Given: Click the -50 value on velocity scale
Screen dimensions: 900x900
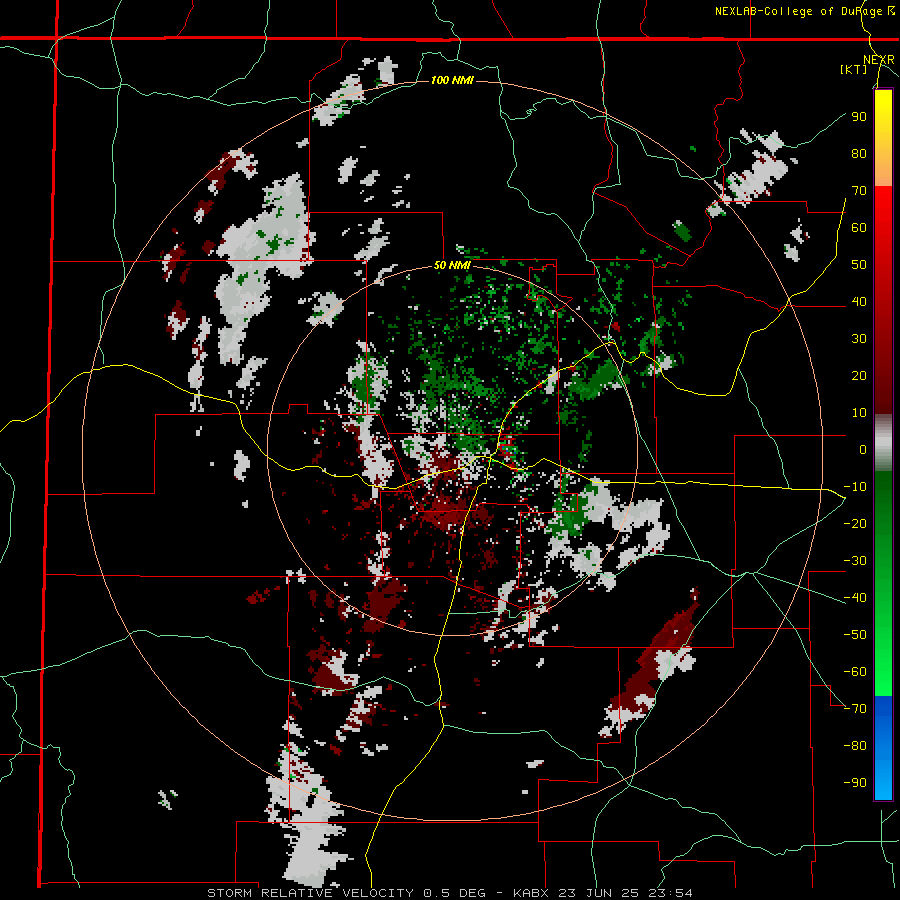Looking at the screenshot, I should (x=855, y=635).
